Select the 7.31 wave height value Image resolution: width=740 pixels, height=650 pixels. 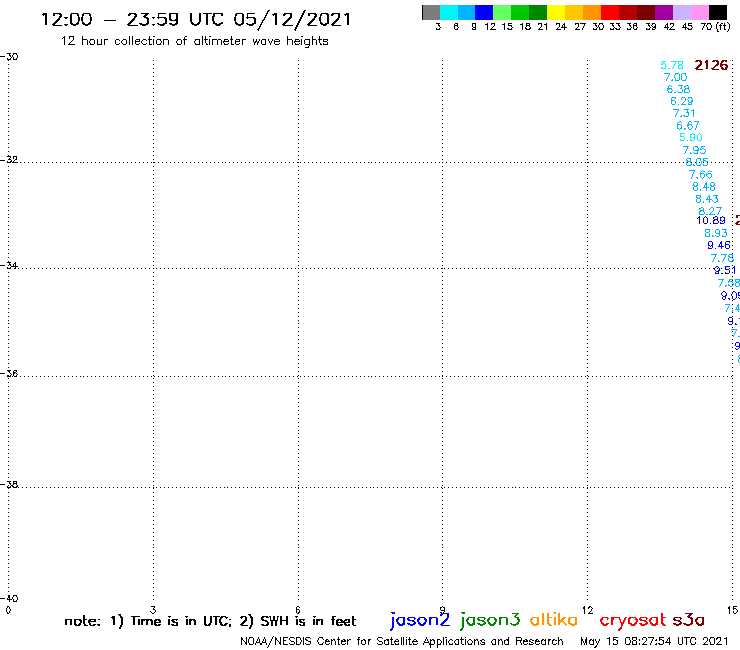pos(684,113)
